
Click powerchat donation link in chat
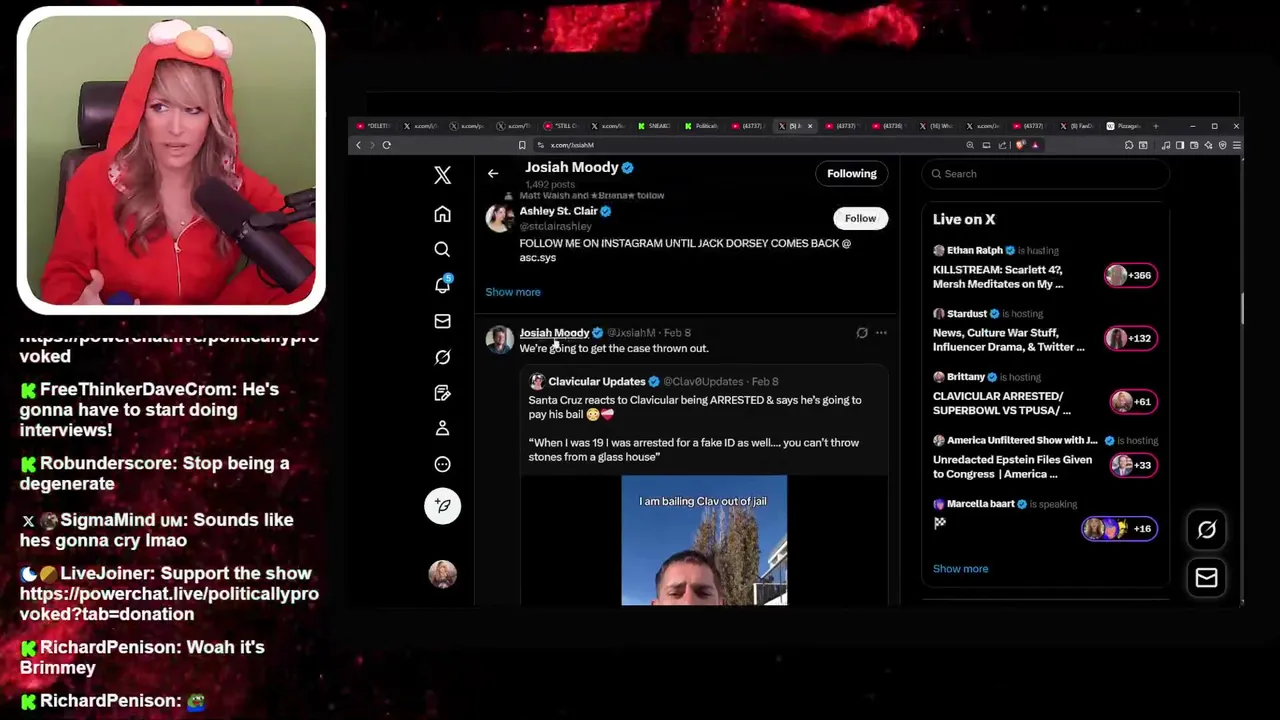[x=169, y=604]
